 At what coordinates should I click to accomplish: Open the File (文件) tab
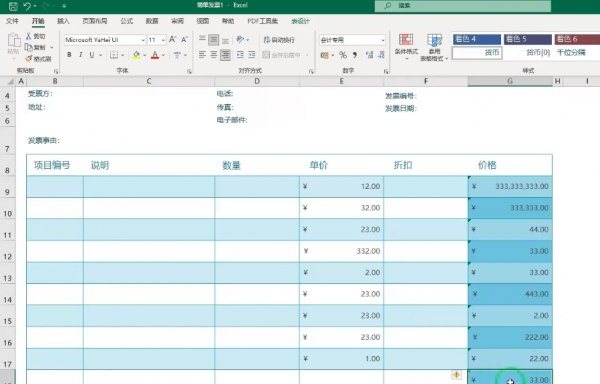[12, 21]
